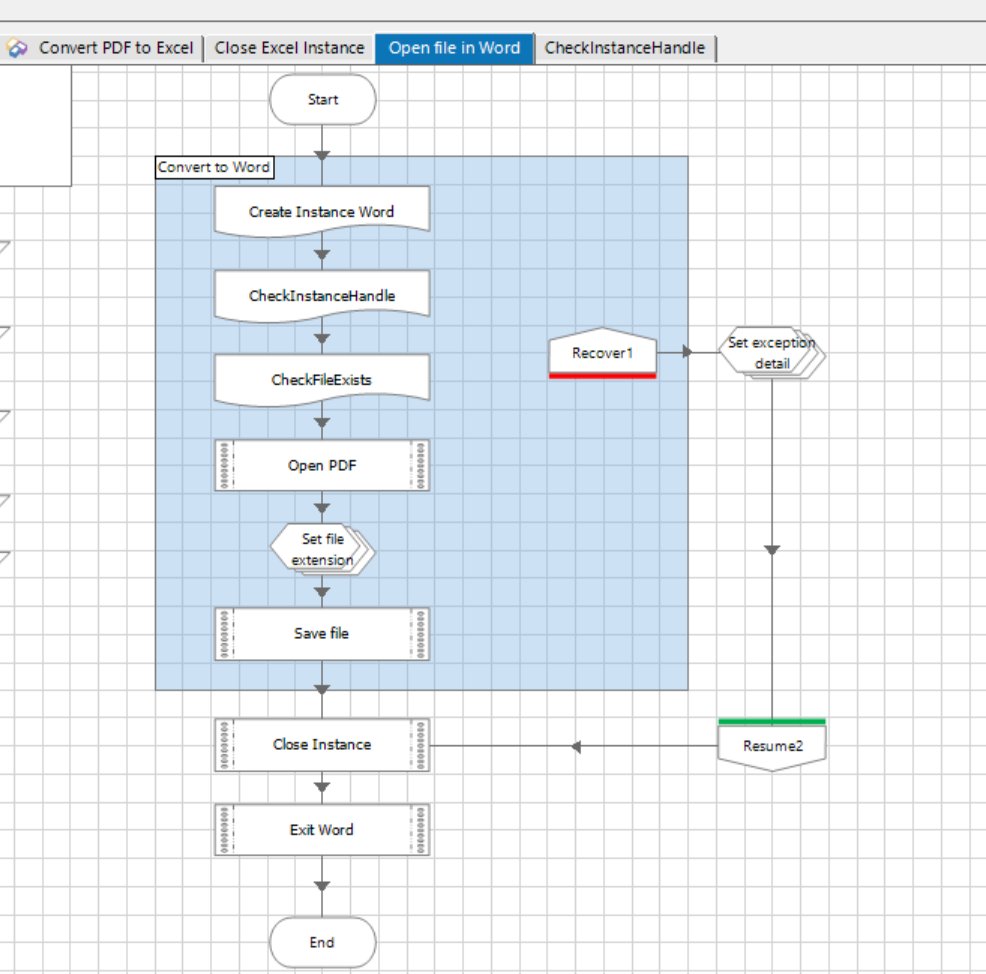Screen dimensions: 986x974
Task: Select the Open PDF action stage
Action: click(322, 465)
